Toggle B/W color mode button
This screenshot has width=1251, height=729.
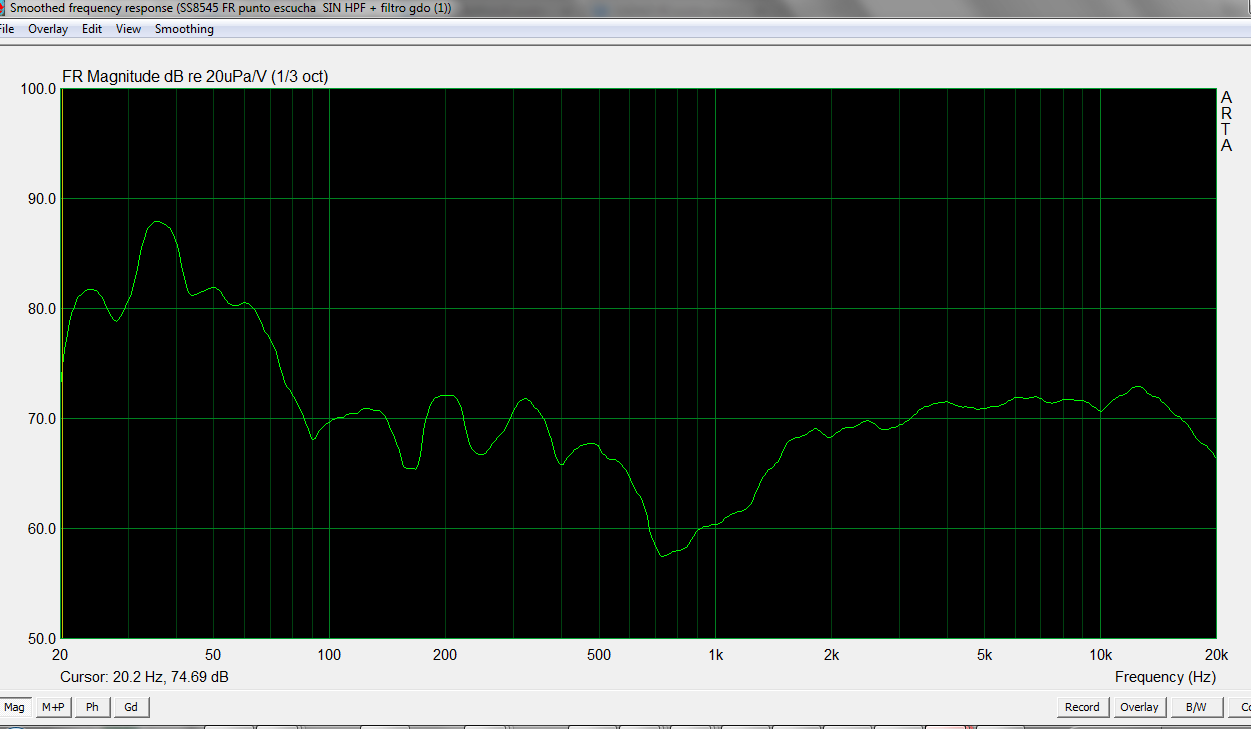pos(1196,707)
